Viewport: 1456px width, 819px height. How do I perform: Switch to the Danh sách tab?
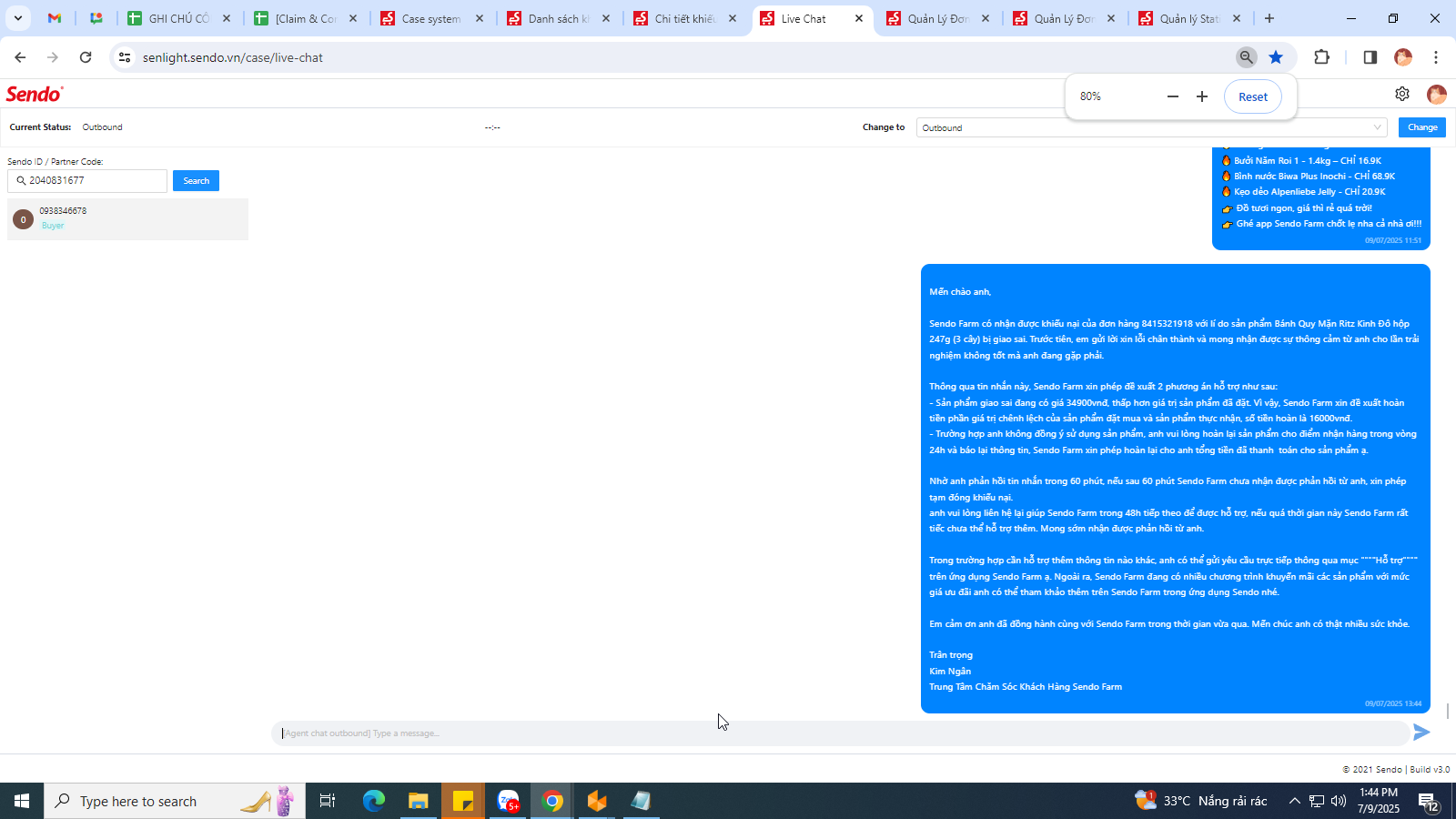click(x=559, y=18)
